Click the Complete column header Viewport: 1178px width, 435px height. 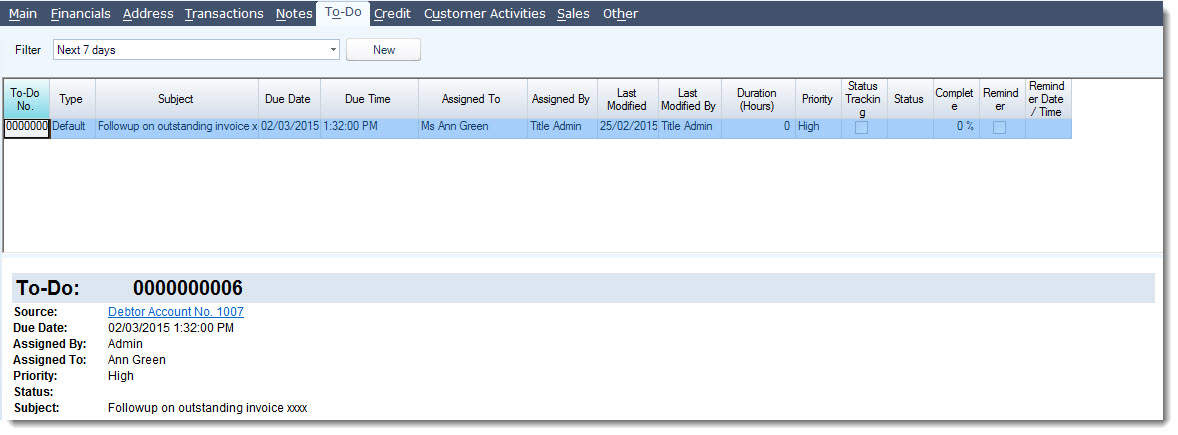[x=955, y=98]
